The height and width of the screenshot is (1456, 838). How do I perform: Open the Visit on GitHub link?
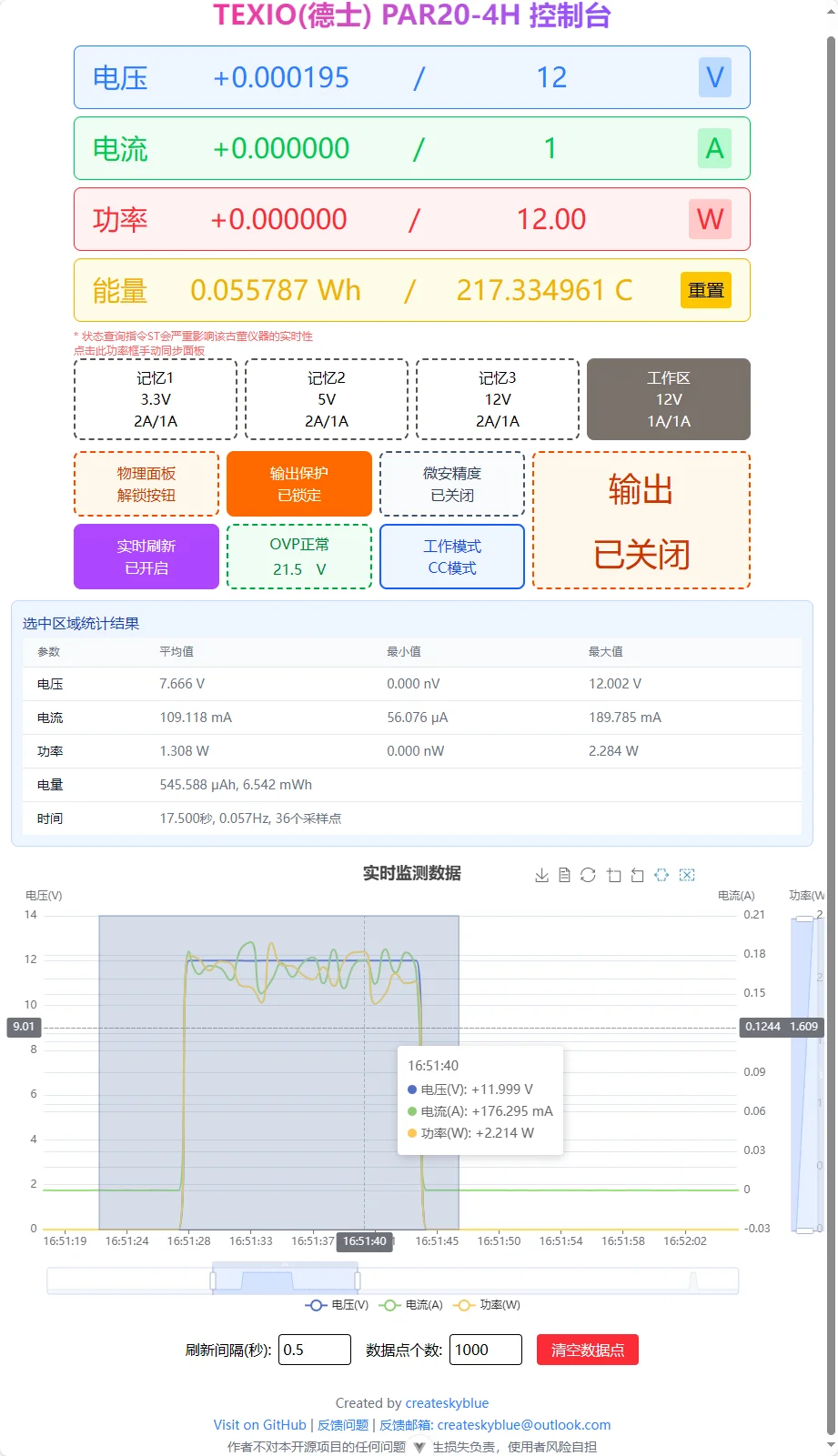[x=260, y=1425]
